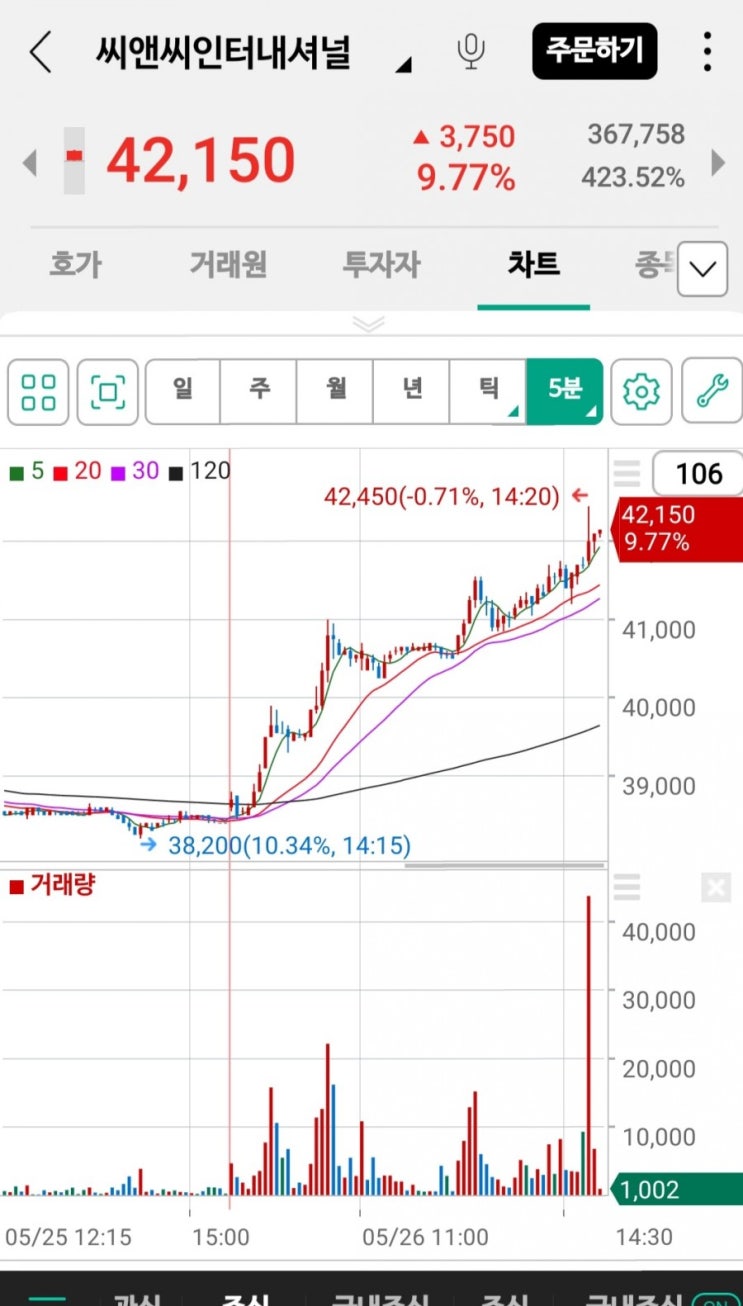
Task: Open the chart grid layout icon
Action: (x=38, y=392)
